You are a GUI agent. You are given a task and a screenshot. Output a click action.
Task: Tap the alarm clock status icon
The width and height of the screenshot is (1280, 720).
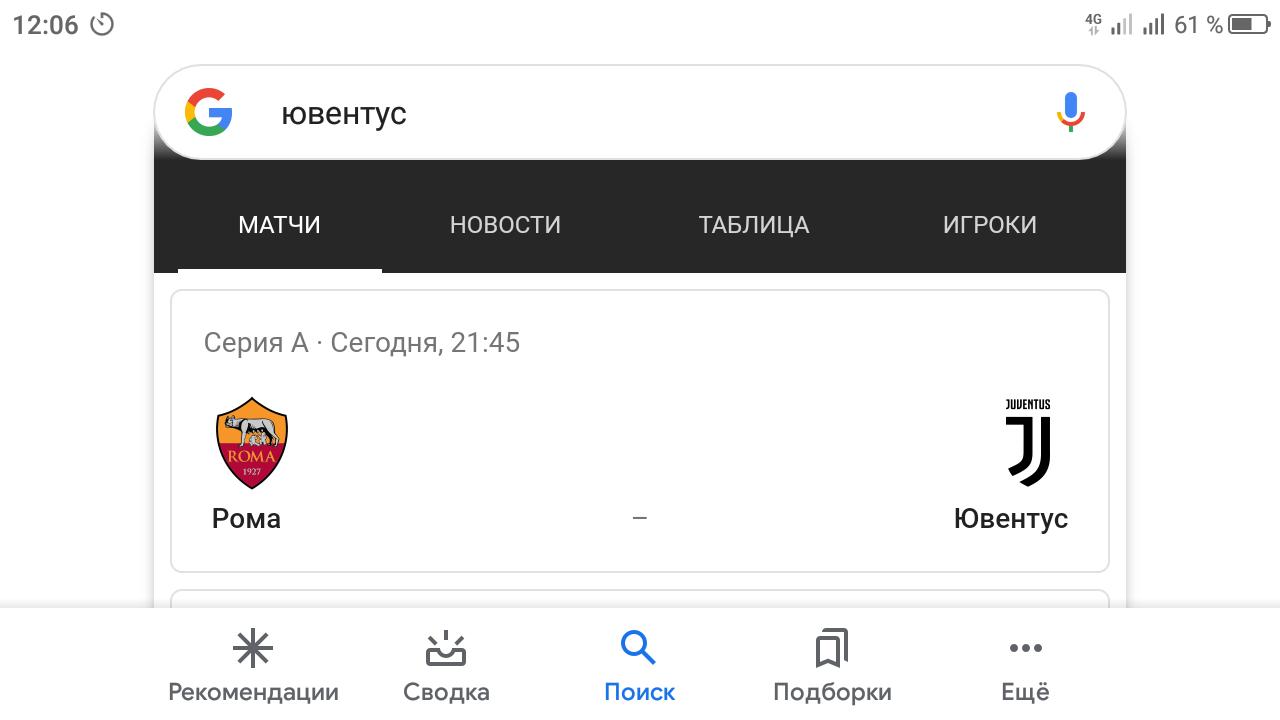click(x=102, y=24)
